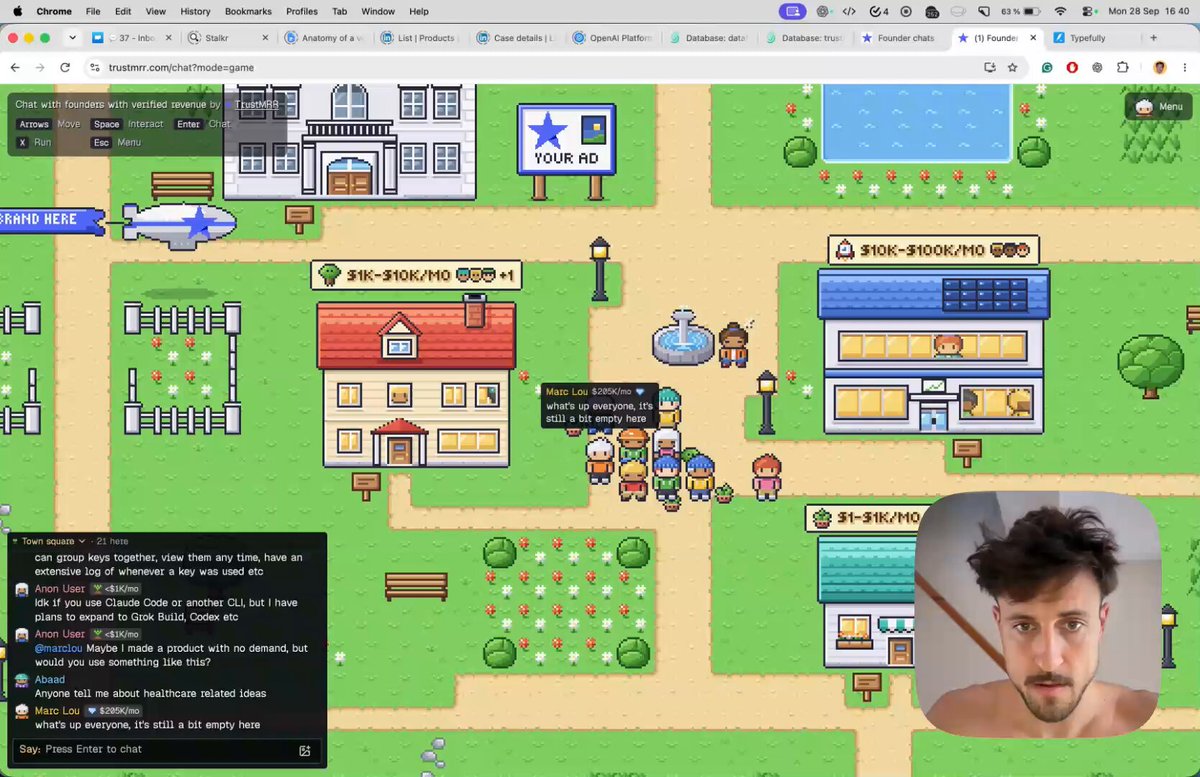
Task: Open the Window menu
Action: click(x=378, y=11)
